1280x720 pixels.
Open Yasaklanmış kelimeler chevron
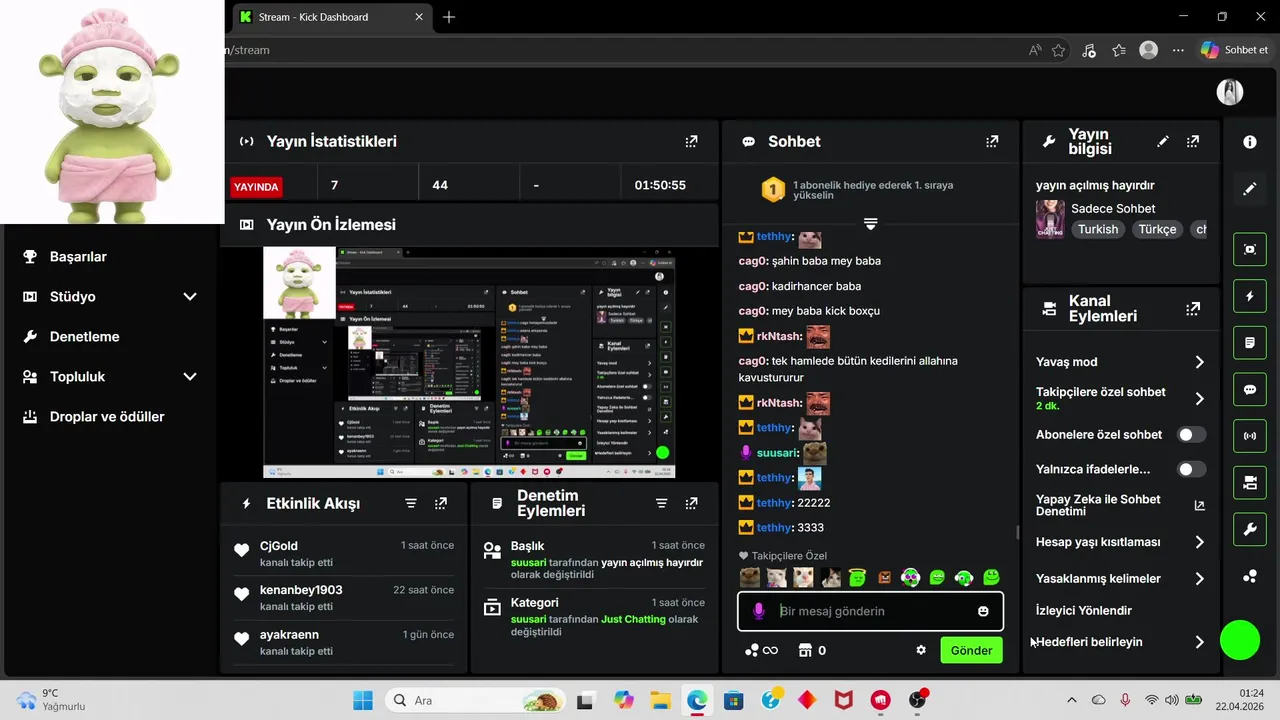1199,579
